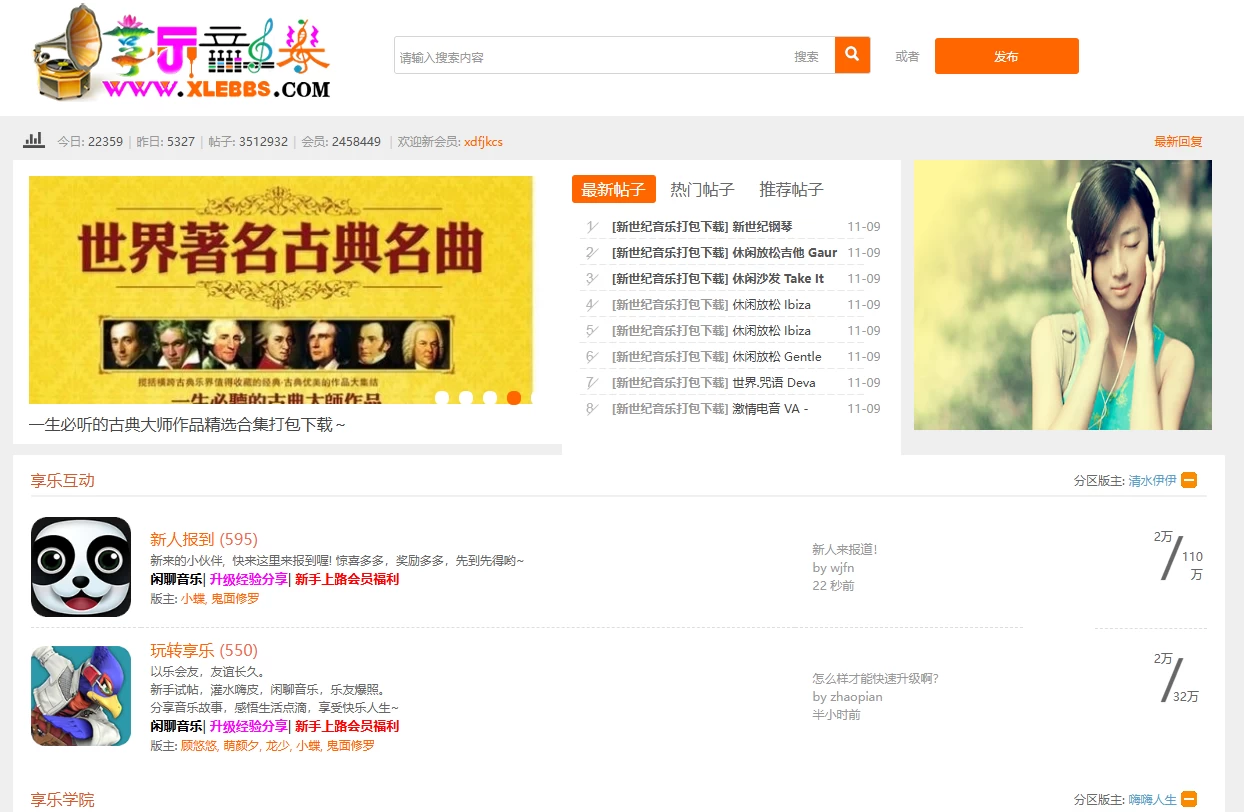Switch to the first slideshow dot
The height and width of the screenshot is (812, 1244).
pos(442,398)
